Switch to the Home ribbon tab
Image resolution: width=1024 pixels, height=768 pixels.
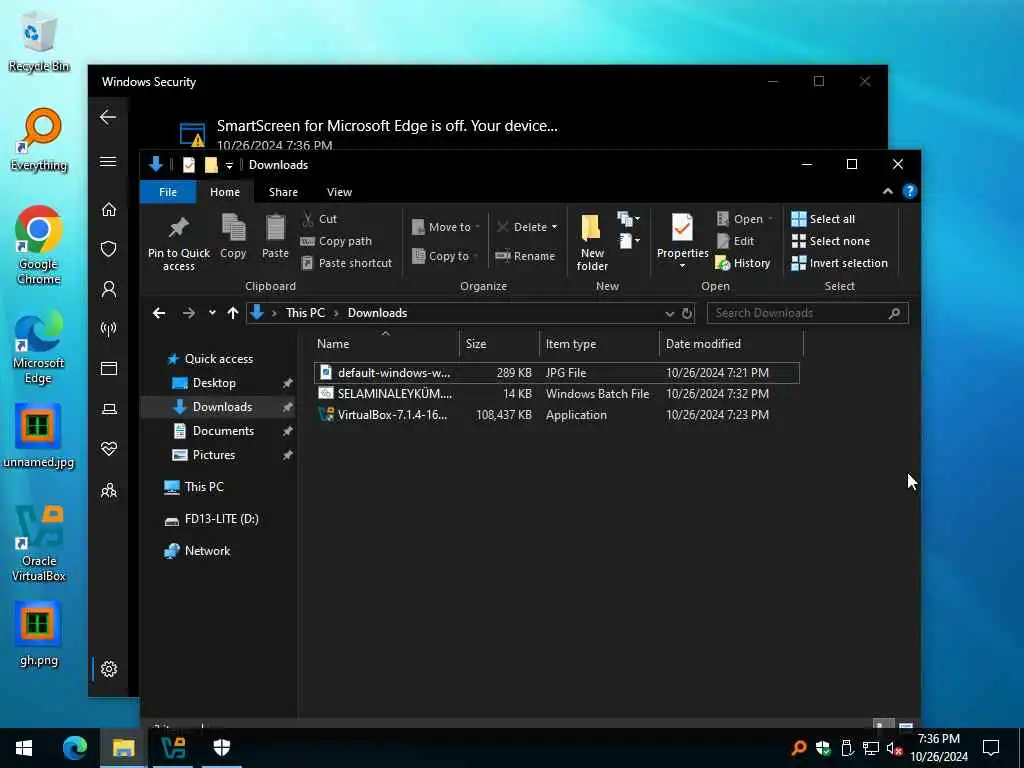[225, 192]
